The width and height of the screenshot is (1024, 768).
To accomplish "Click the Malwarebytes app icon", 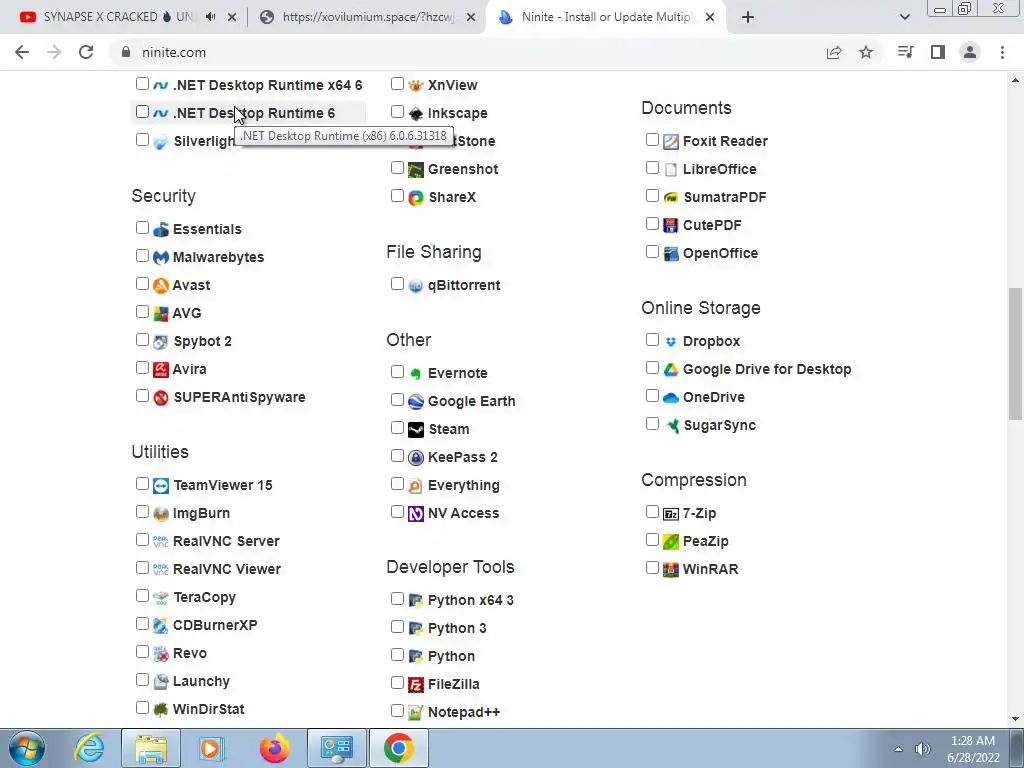I will pyautogui.click(x=161, y=257).
